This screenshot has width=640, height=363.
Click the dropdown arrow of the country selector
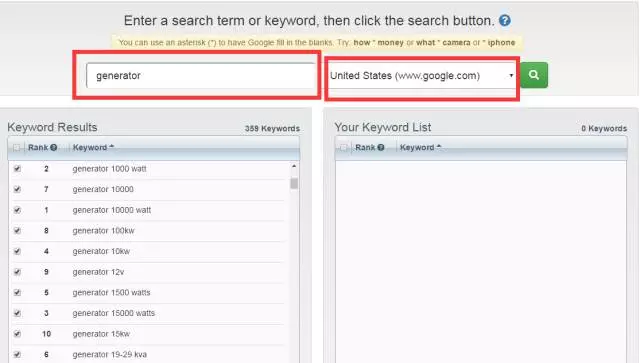click(x=511, y=76)
